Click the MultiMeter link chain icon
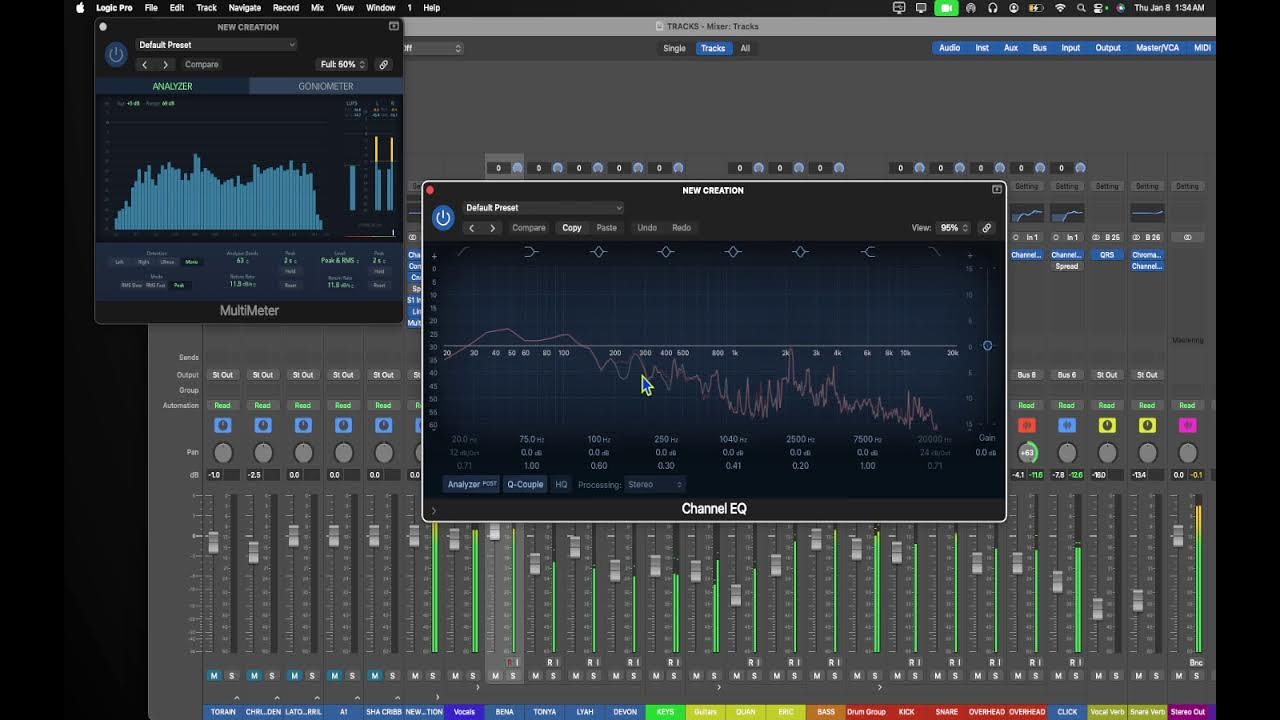The image size is (1280, 720). point(383,64)
